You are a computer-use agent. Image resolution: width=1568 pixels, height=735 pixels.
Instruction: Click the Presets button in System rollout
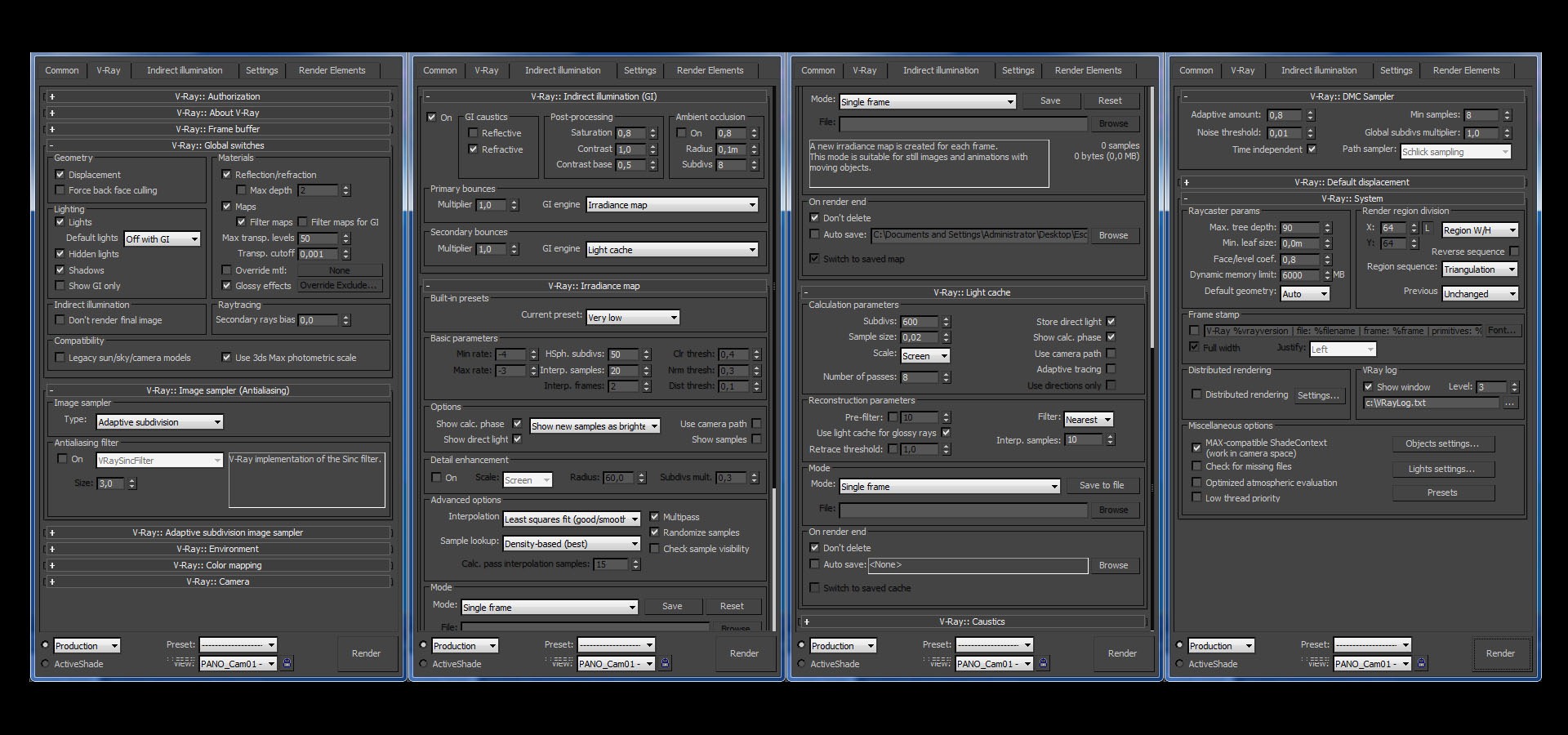coord(1443,492)
